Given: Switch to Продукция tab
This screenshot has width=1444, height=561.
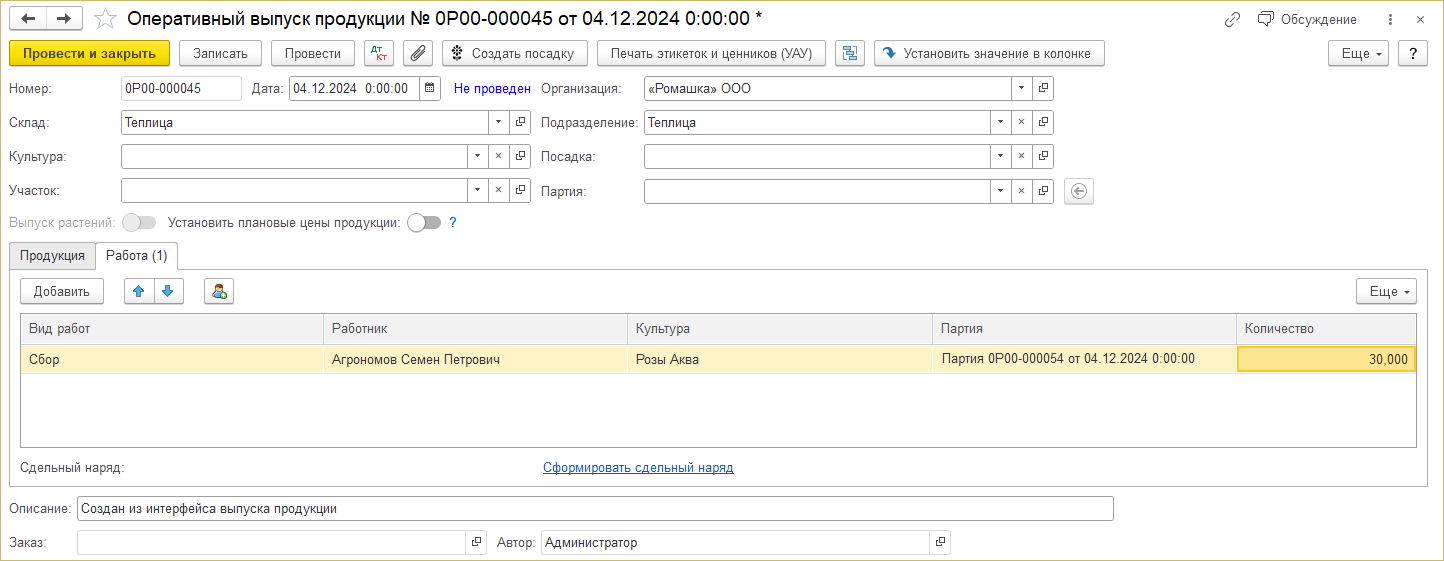Looking at the screenshot, I should [x=52, y=255].
